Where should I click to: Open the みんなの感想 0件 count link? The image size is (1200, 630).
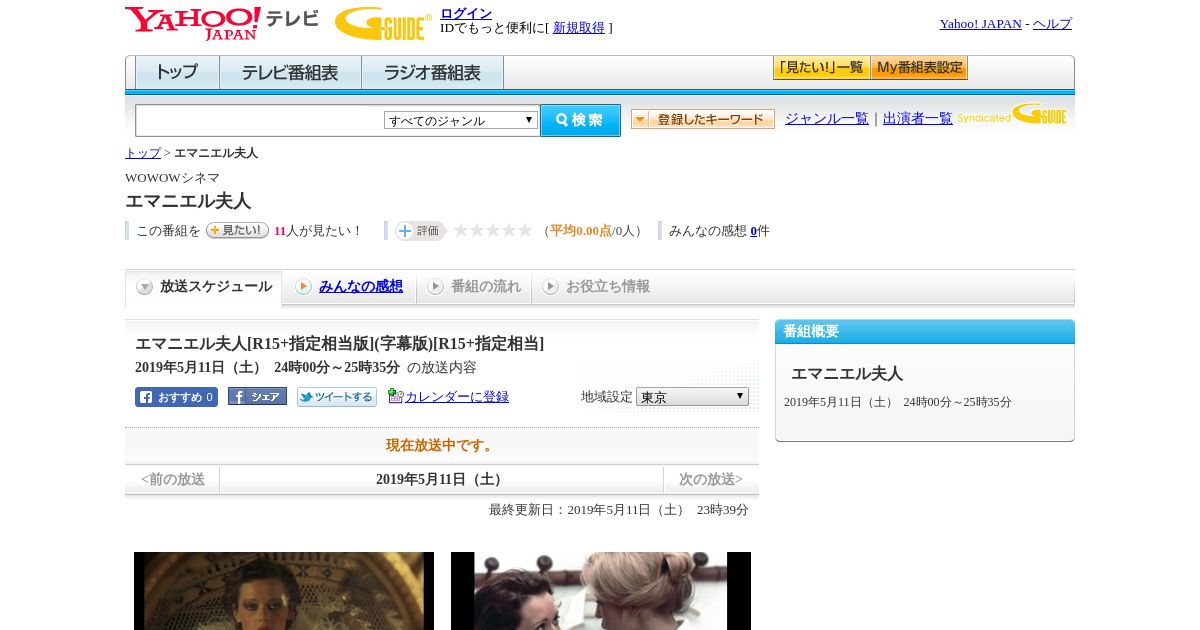[754, 231]
